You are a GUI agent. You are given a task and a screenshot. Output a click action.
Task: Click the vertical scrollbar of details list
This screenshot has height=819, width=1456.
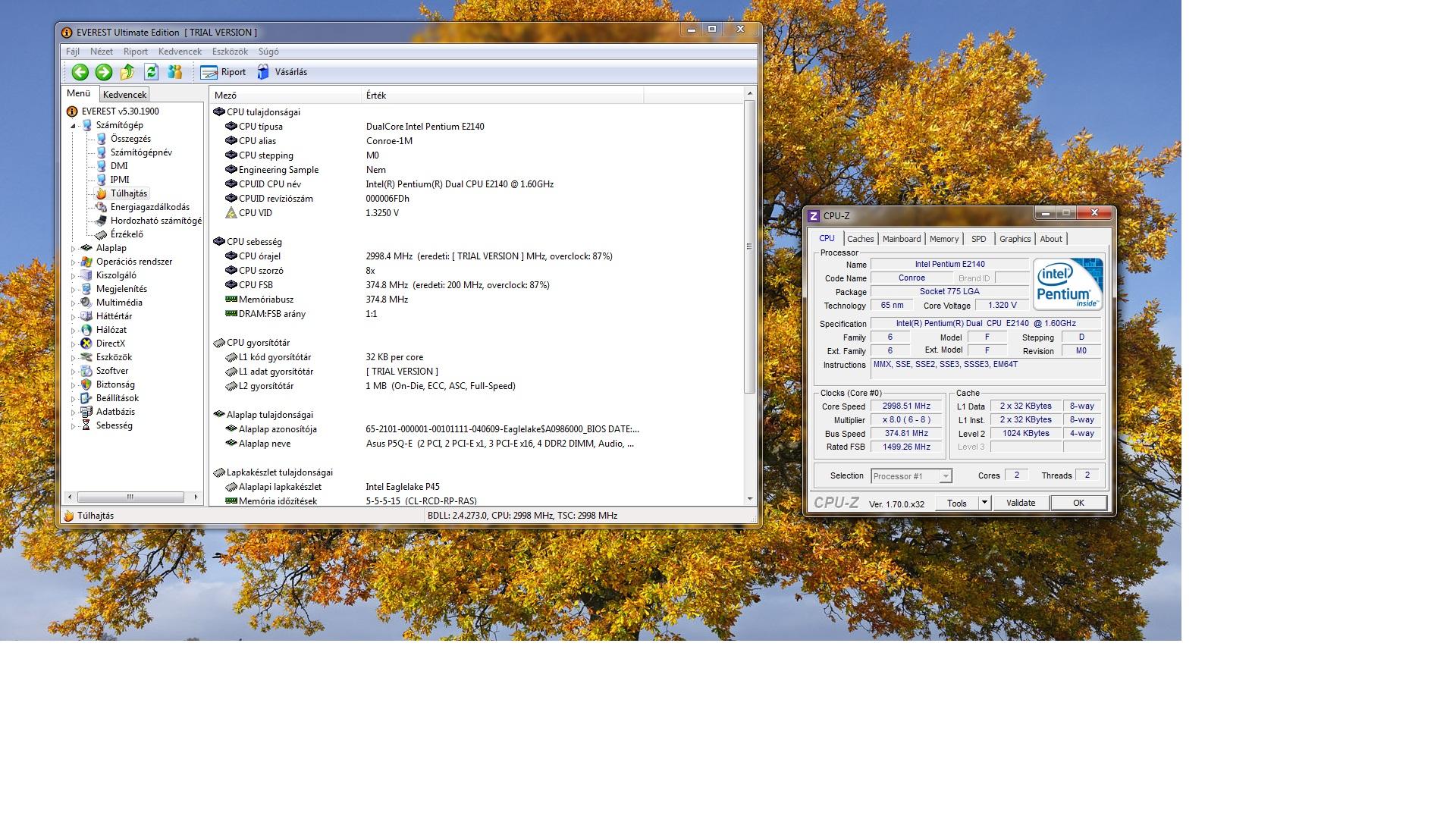(749, 246)
